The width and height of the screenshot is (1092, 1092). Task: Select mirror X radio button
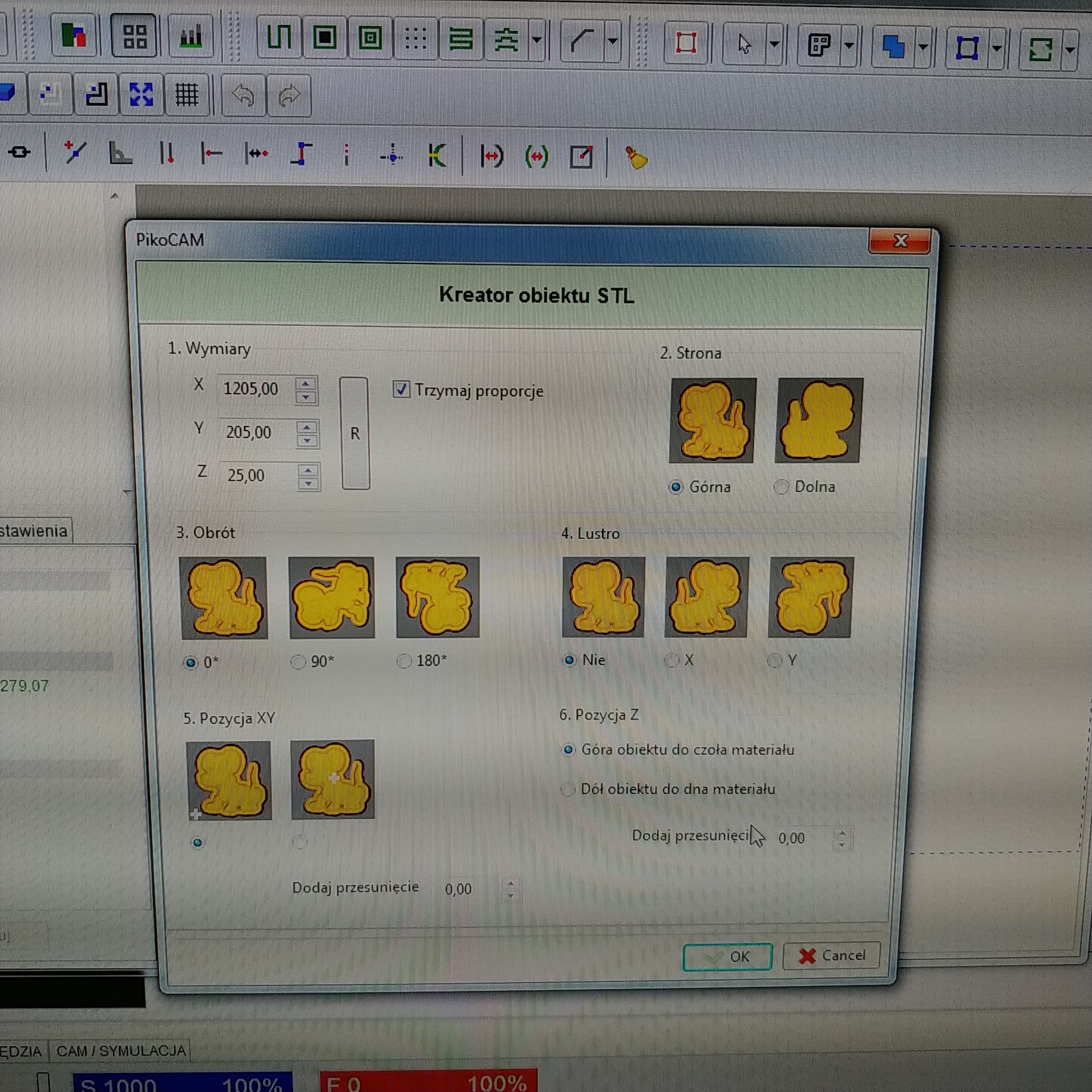coord(672,660)
